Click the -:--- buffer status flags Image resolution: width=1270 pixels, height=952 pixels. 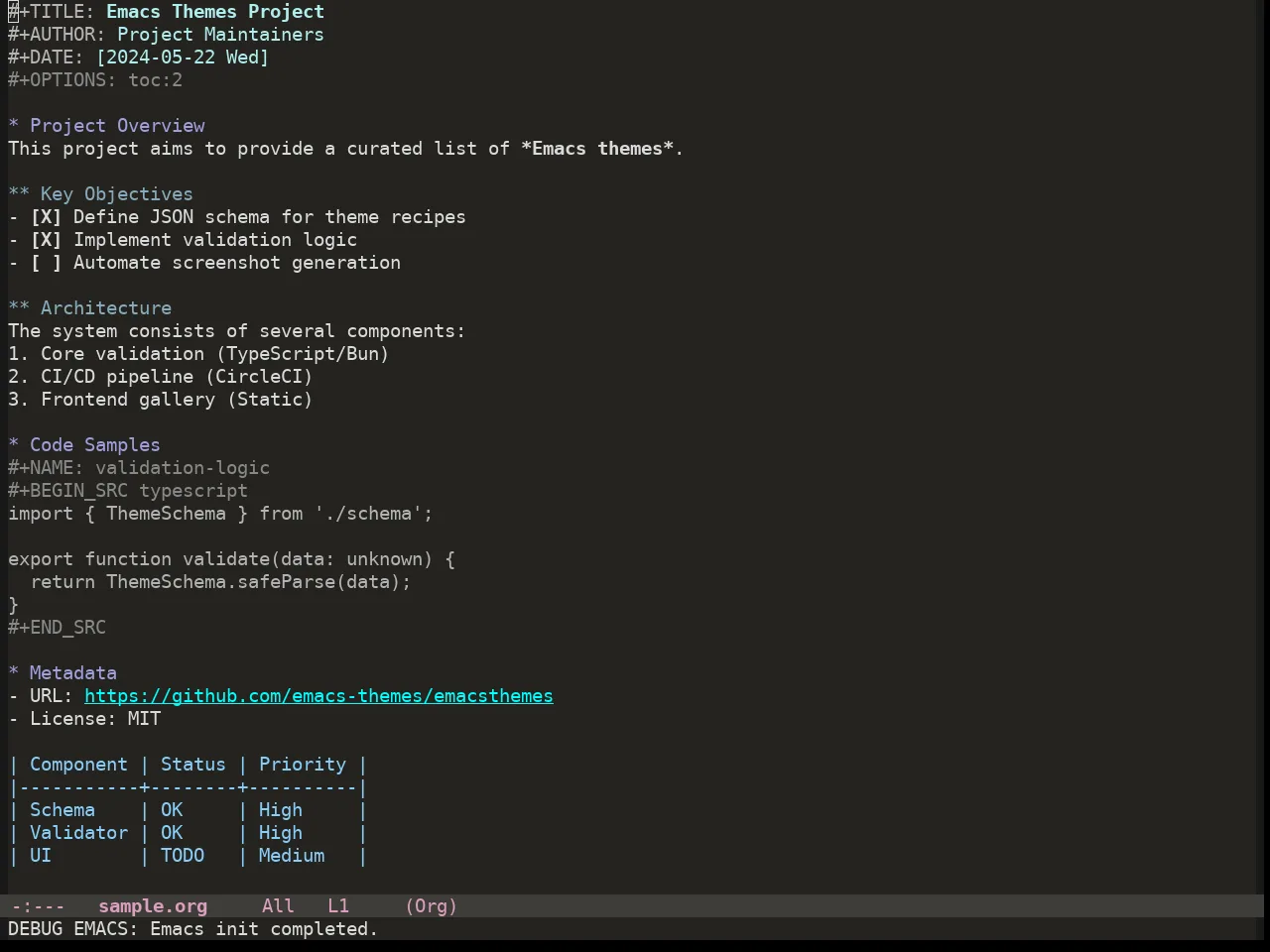pyautogui.click(x=39, y=906)
